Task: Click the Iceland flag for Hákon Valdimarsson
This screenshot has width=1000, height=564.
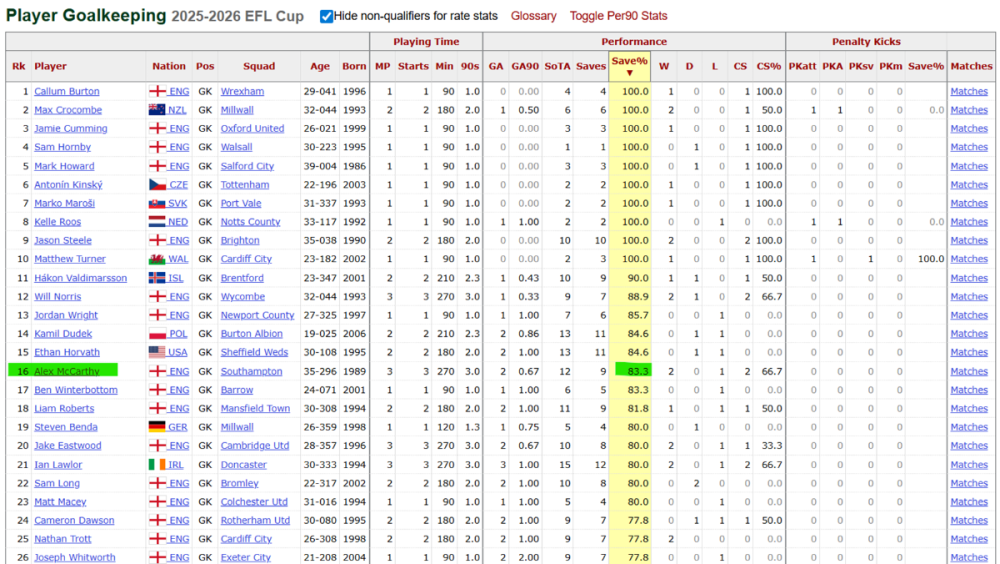Action: tap(157, 278)
